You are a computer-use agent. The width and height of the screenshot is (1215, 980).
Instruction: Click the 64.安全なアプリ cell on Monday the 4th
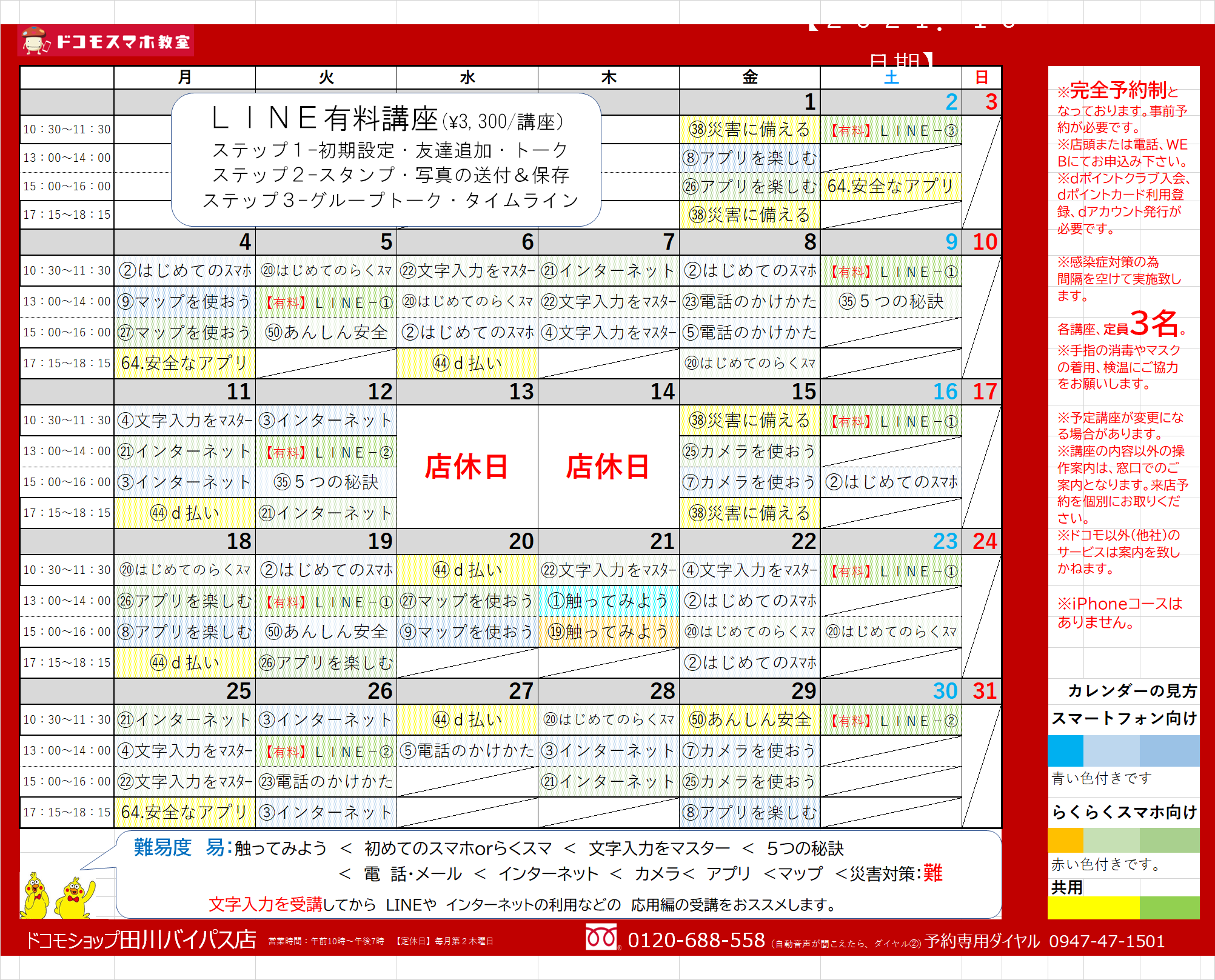[184, 363]
